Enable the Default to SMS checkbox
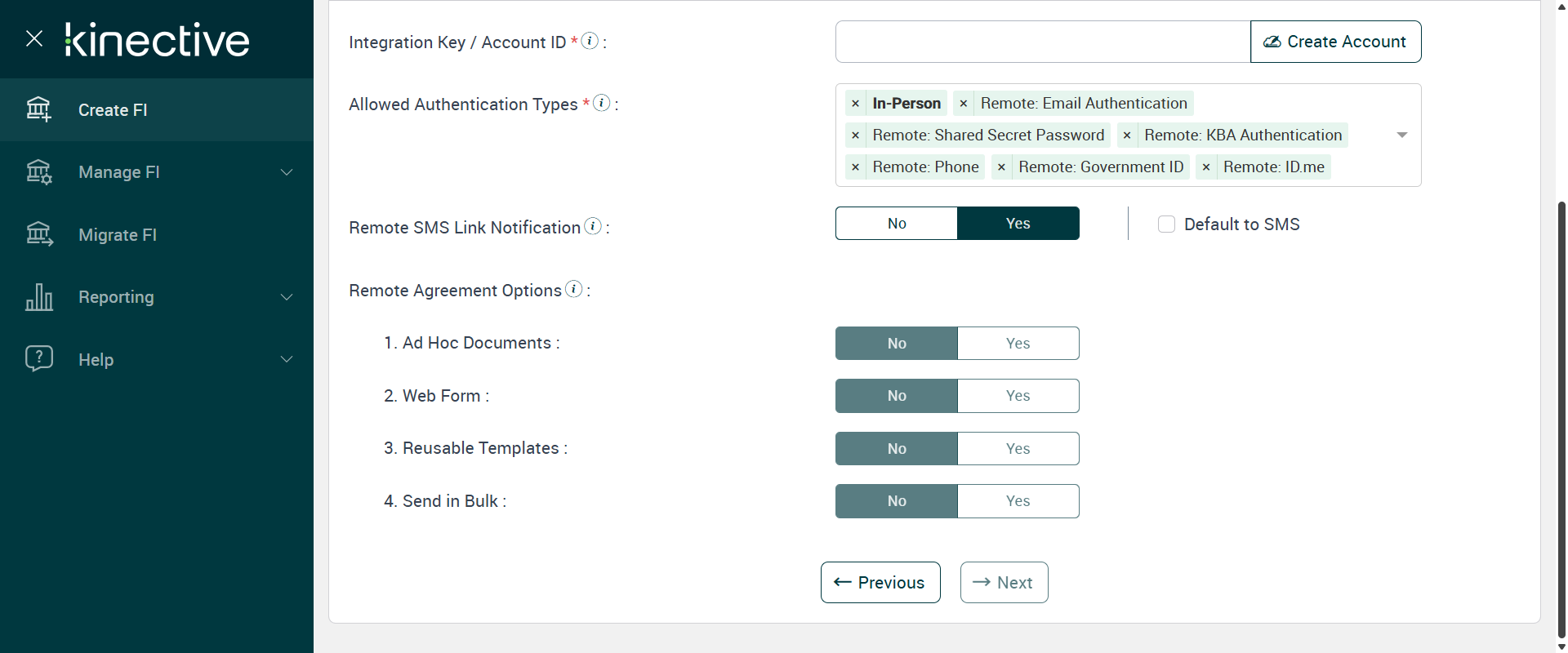Viewport: 1568px width, 653px height. pyautogui.click(x=1166, y=224)
